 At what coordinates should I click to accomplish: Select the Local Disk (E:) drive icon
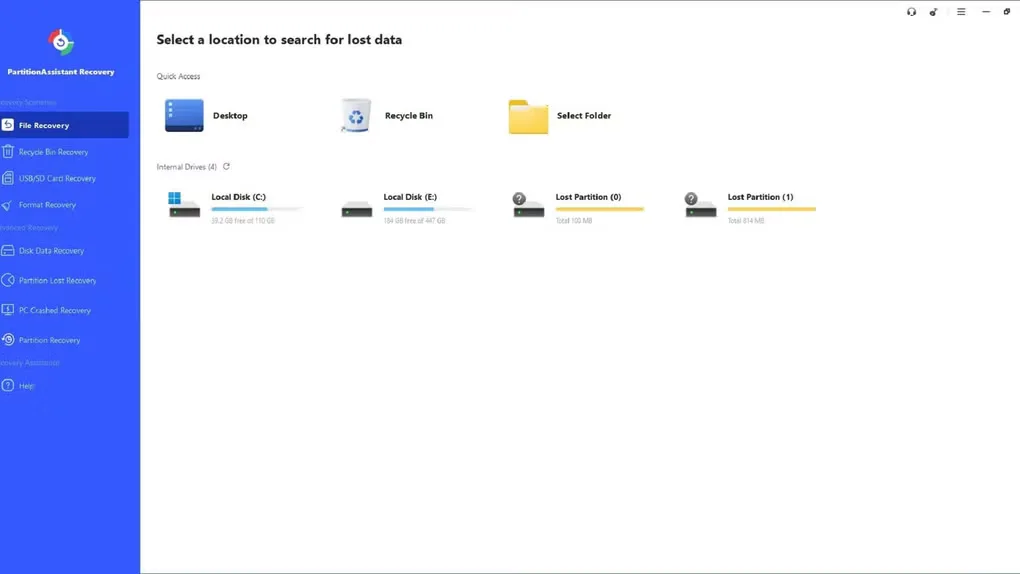(x=356, y=209)
